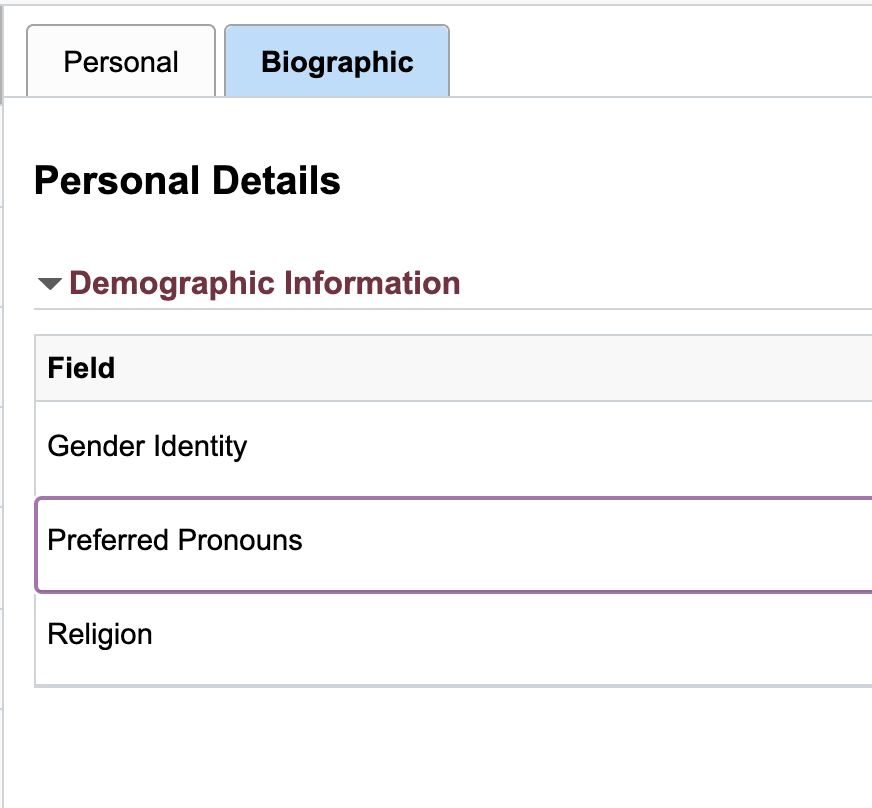Click the Demographic Information heading link
This screenshot has height=808, width=872.
(x=265, y=283)
